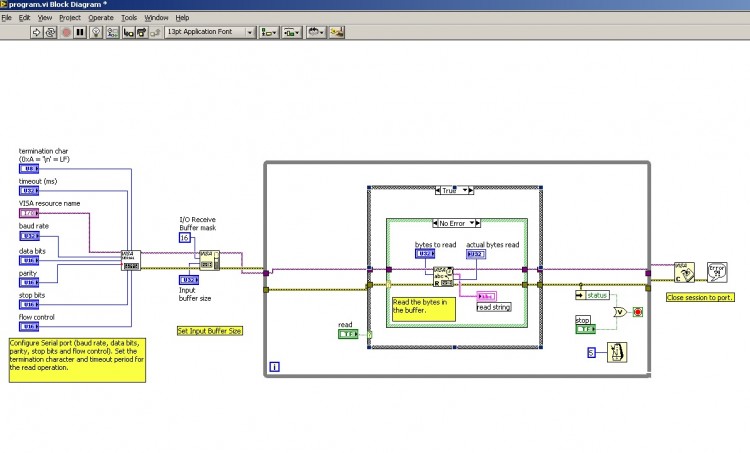Viewport: 750px width, 453px height.
Task: Click the Abort Execution button
Action: tap(66, 32)
